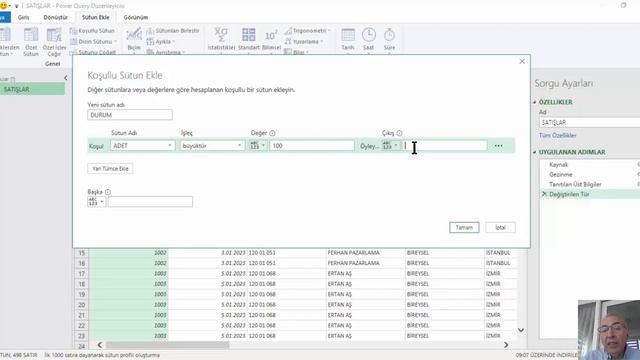Switch to the Dönüştür ribbon tab
640x360 pixels.
pos(56,18)
